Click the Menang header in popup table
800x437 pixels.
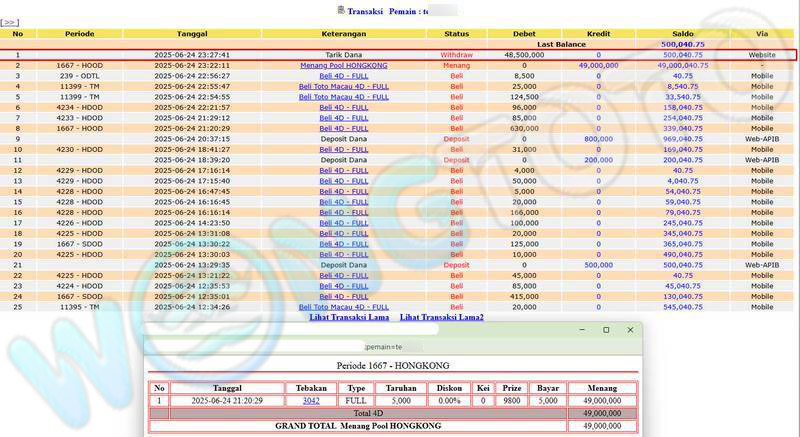[600, 387]
